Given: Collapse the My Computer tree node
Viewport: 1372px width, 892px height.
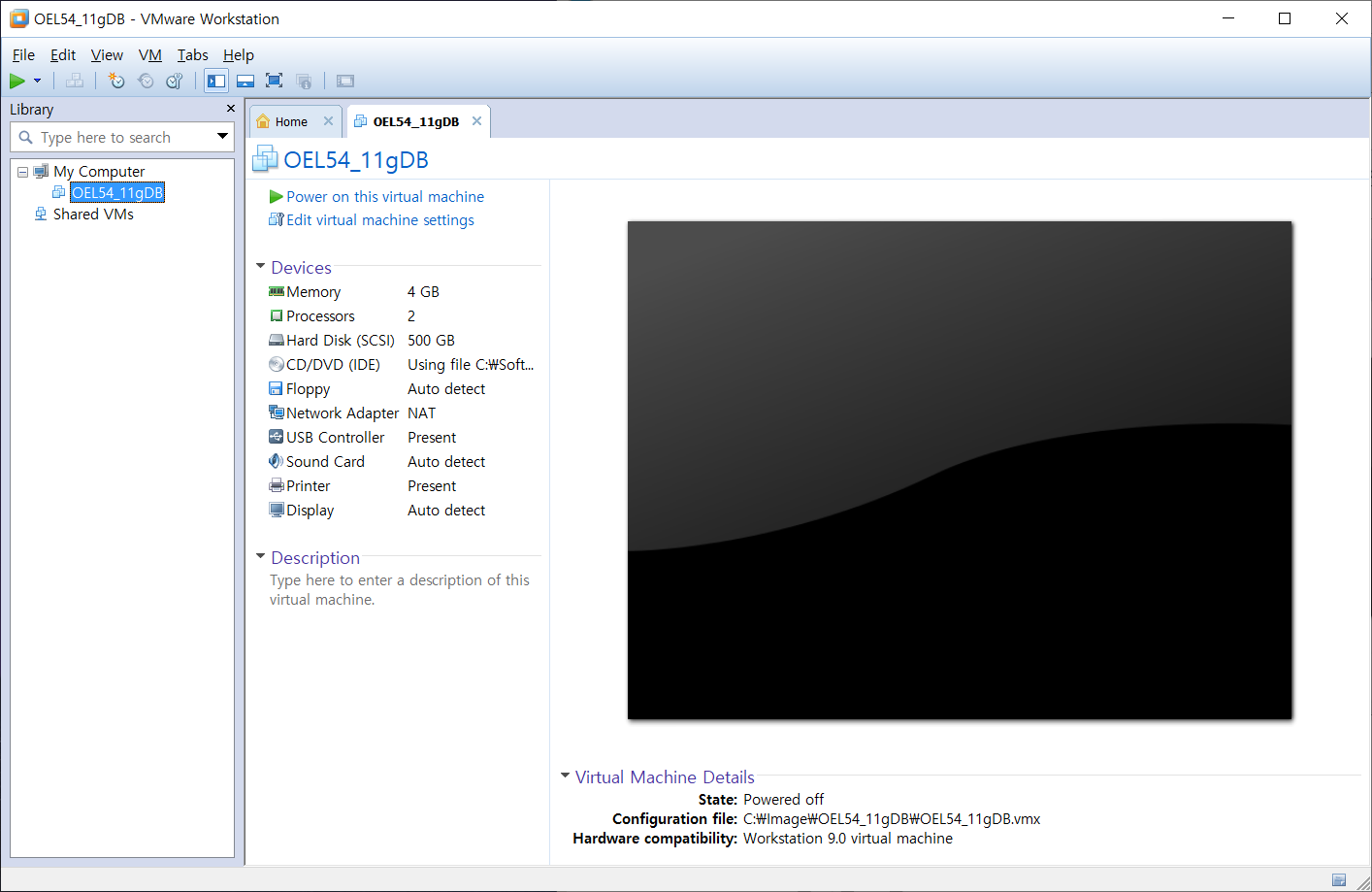Looking at the screenshot, I should click(22, 172).
